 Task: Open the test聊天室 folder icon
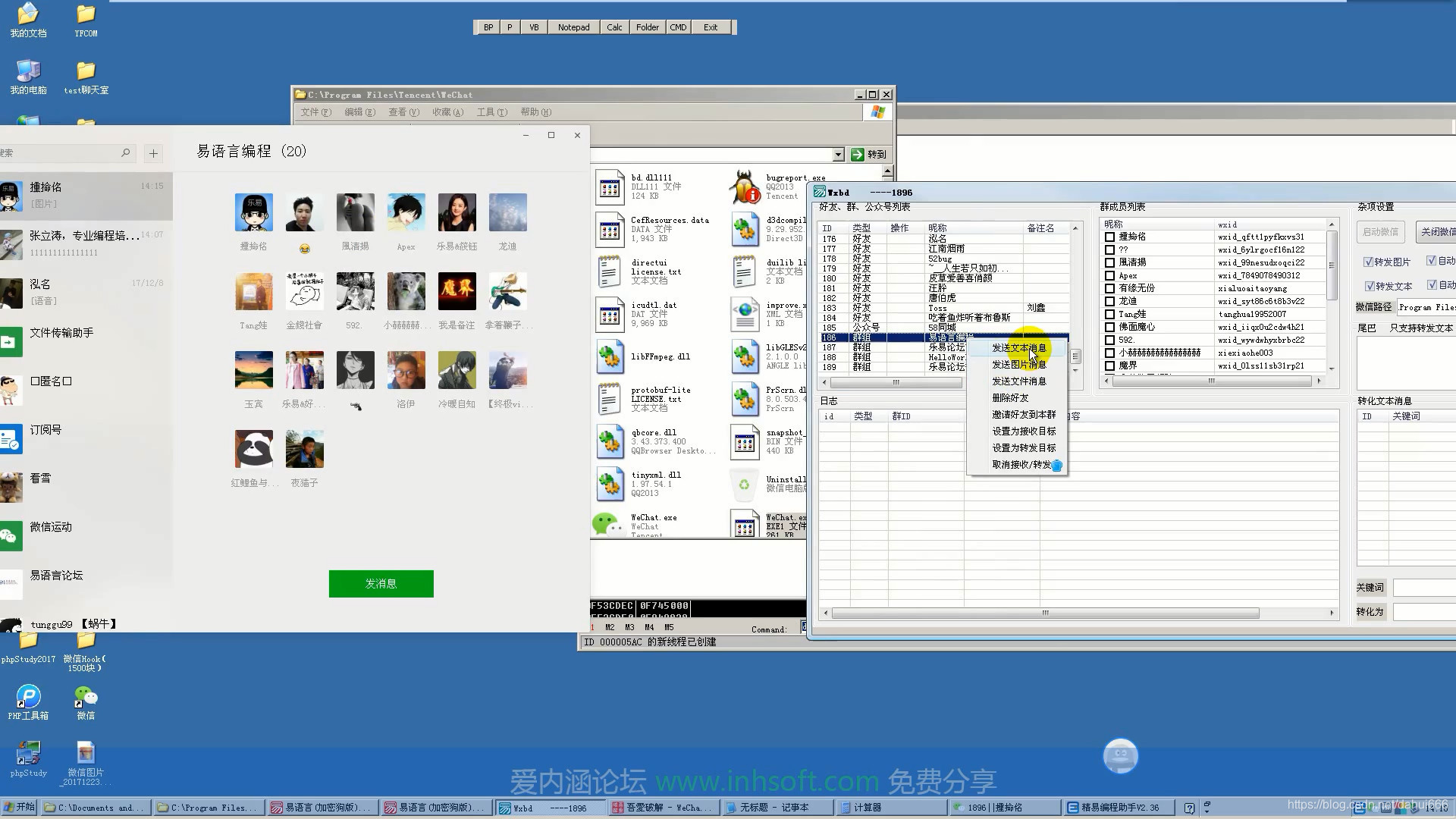[x=86, y=77]
